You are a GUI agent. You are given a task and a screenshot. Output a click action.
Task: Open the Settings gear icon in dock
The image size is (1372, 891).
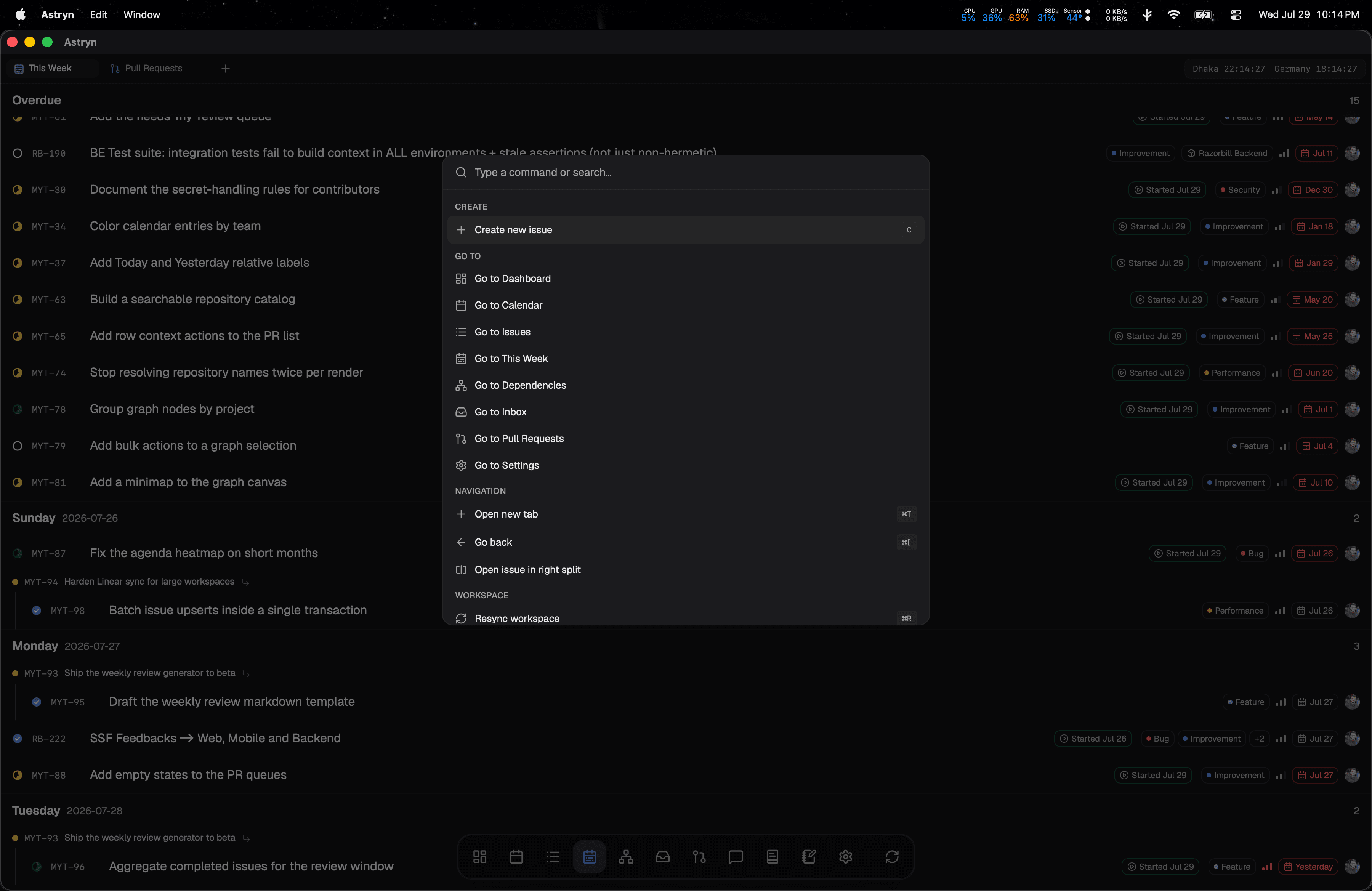click(846, 857)
